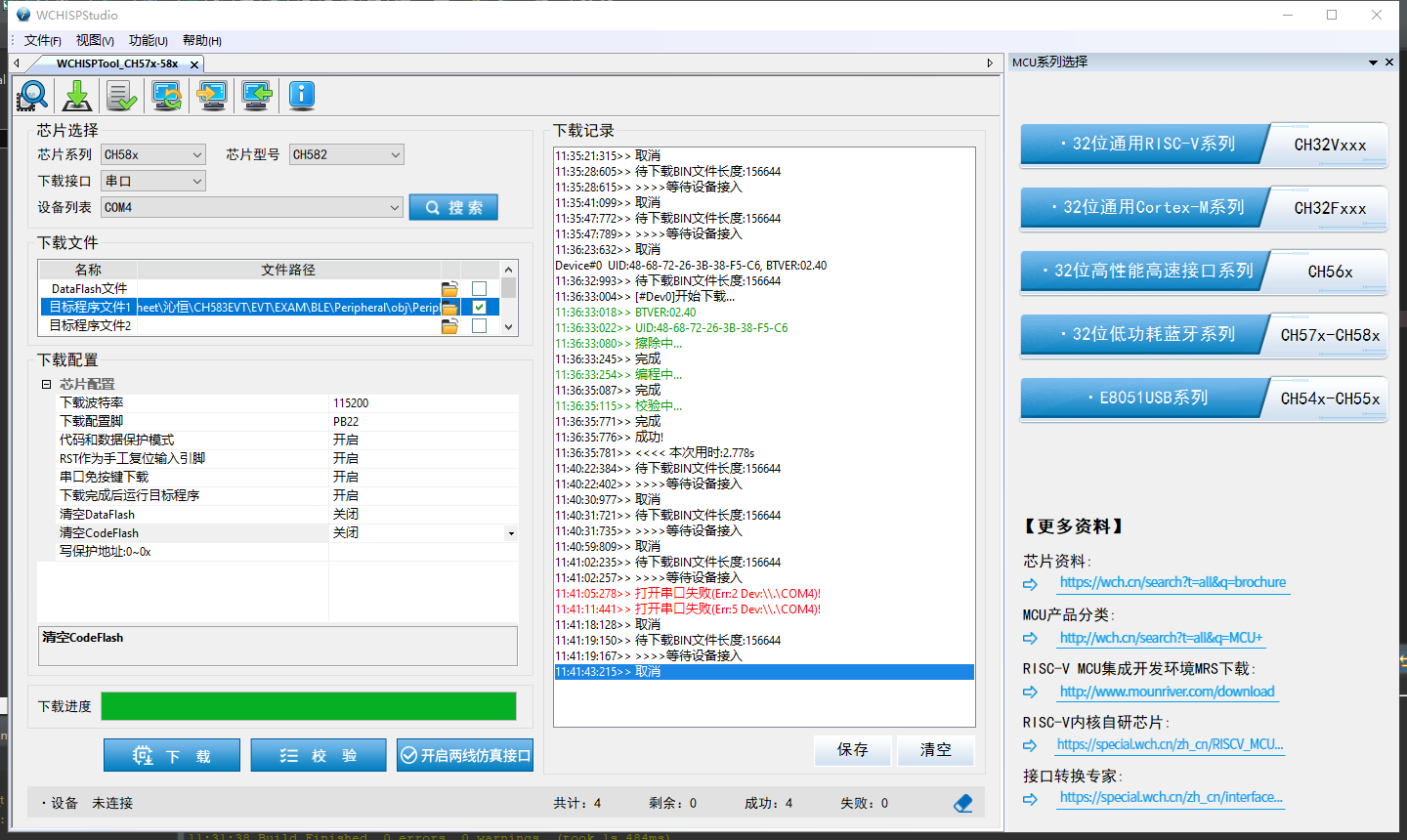Image resolution: width=1407 pixels, height=840 pixels.
Task: Click the 搜索 search button
Action: tap(453, 207)
